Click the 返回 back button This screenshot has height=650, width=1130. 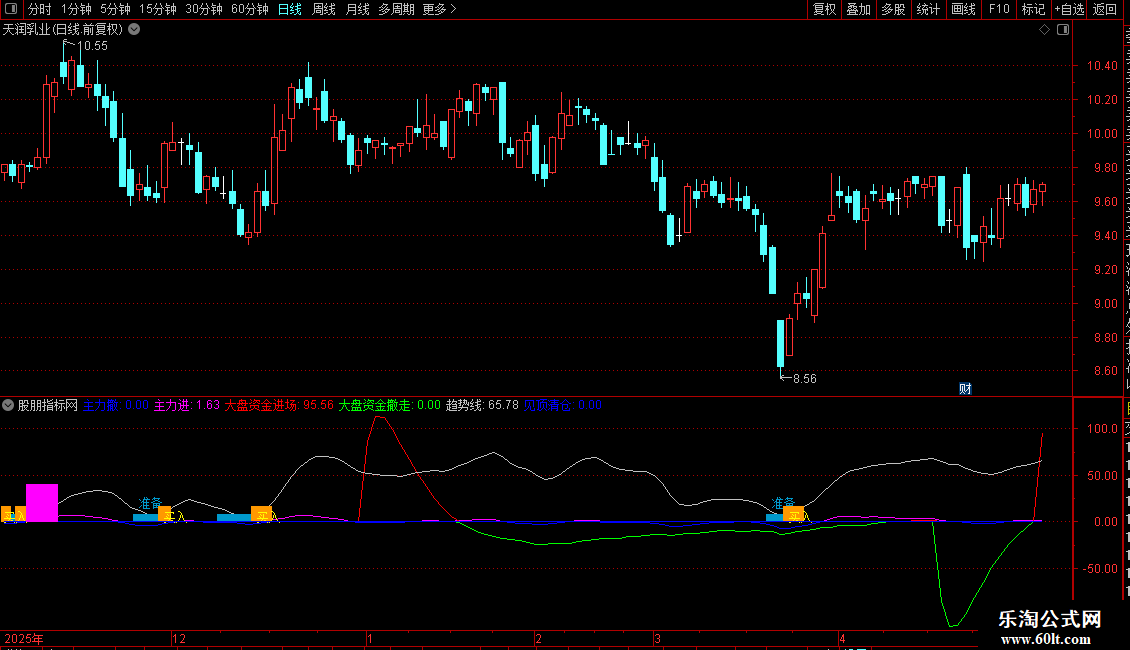point(1105,9)
